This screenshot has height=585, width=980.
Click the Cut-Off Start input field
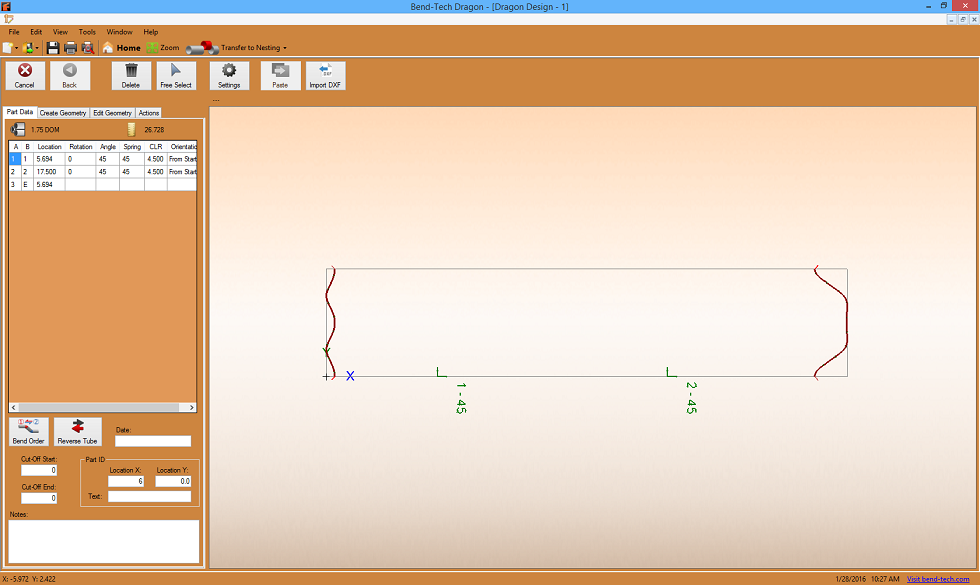click(x=39, y=470)
